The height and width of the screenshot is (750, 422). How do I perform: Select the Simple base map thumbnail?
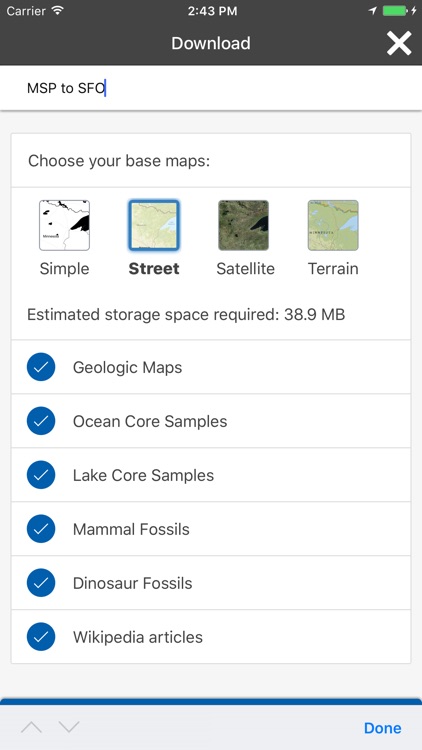tap(65, 225)
